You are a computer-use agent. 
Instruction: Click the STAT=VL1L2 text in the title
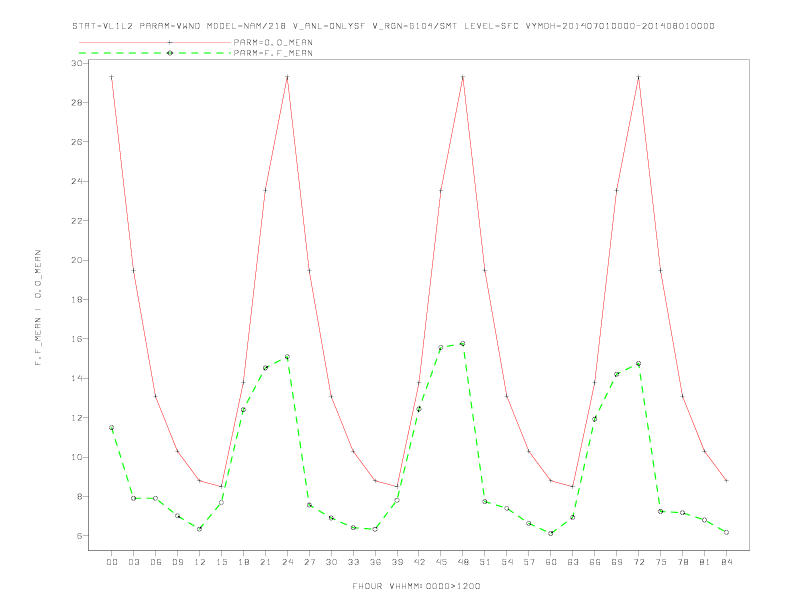click(x=103, y=26)
